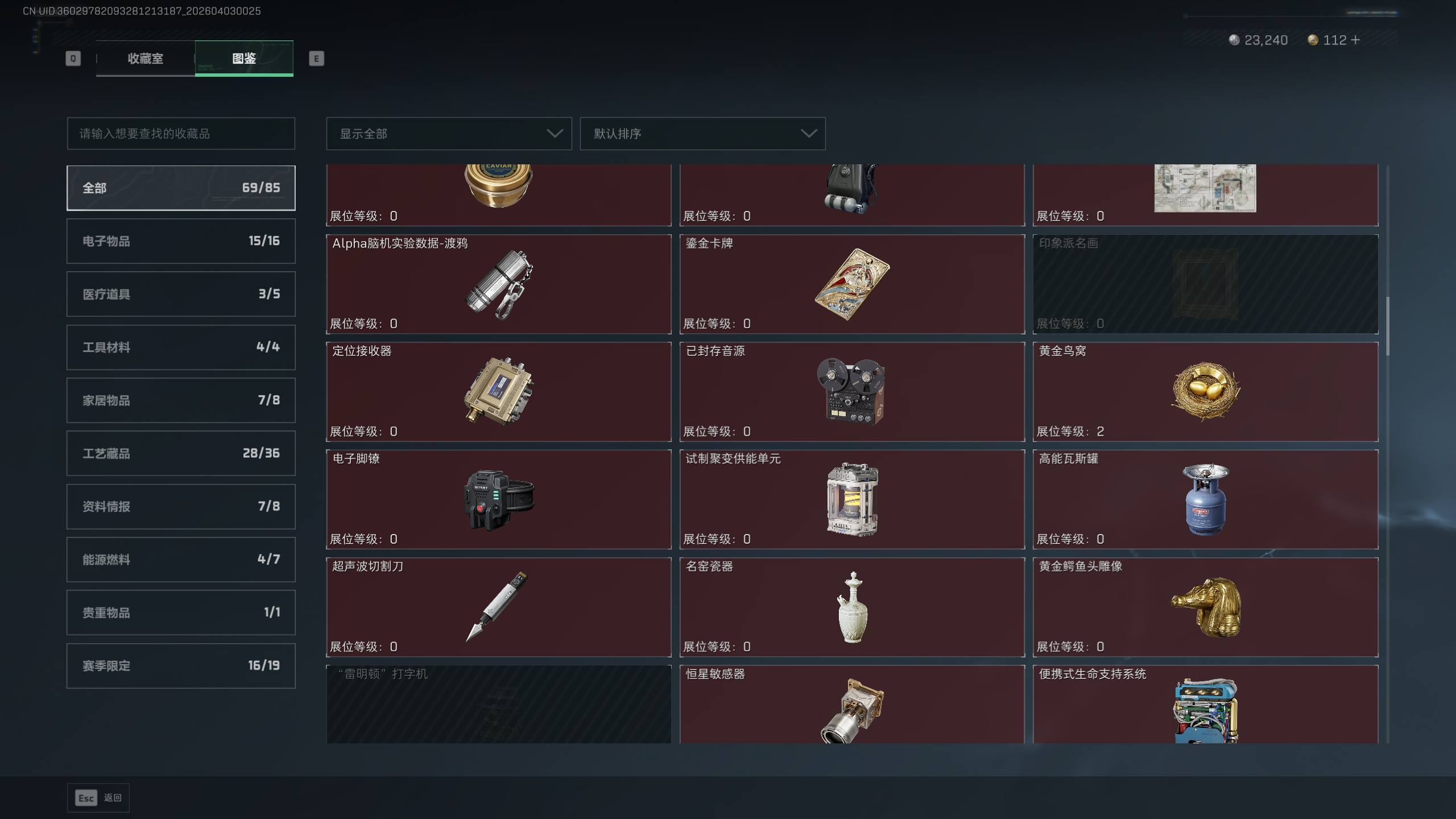Select the 图鉴 tab
Viewport: 1456px width, 819px height.
pyautogui.click(x=244, y=58)
